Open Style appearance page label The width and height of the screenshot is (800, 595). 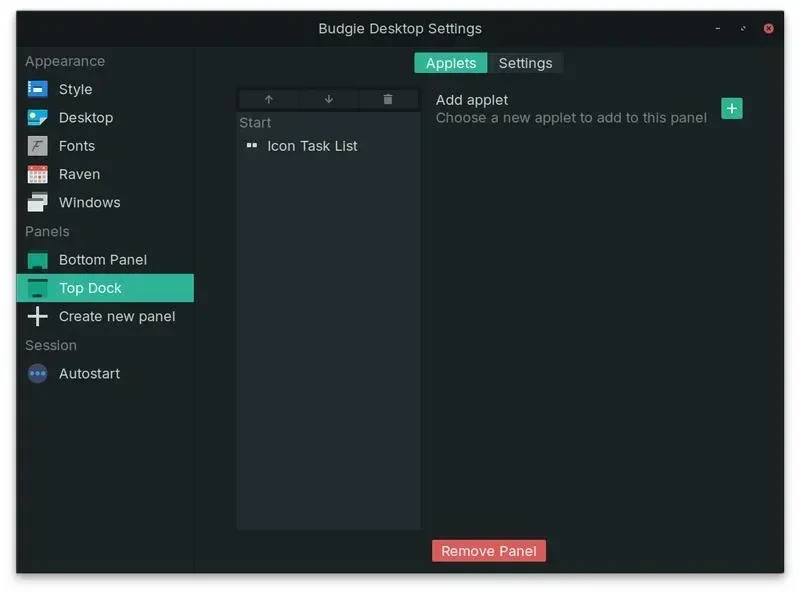click(x=76, y=89)
